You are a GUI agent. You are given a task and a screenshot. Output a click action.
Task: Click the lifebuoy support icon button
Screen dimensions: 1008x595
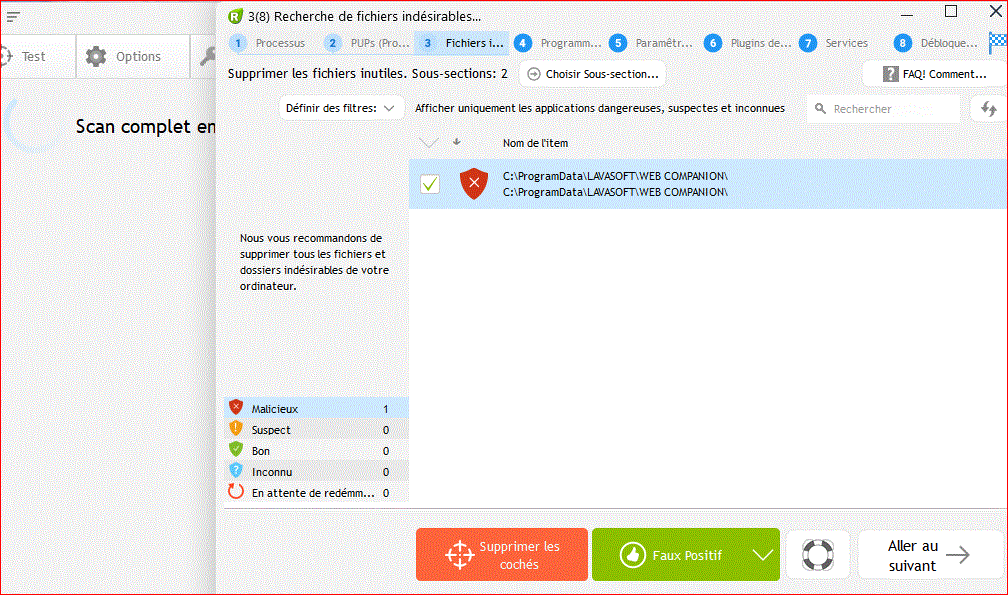click(x=818, y=555)
